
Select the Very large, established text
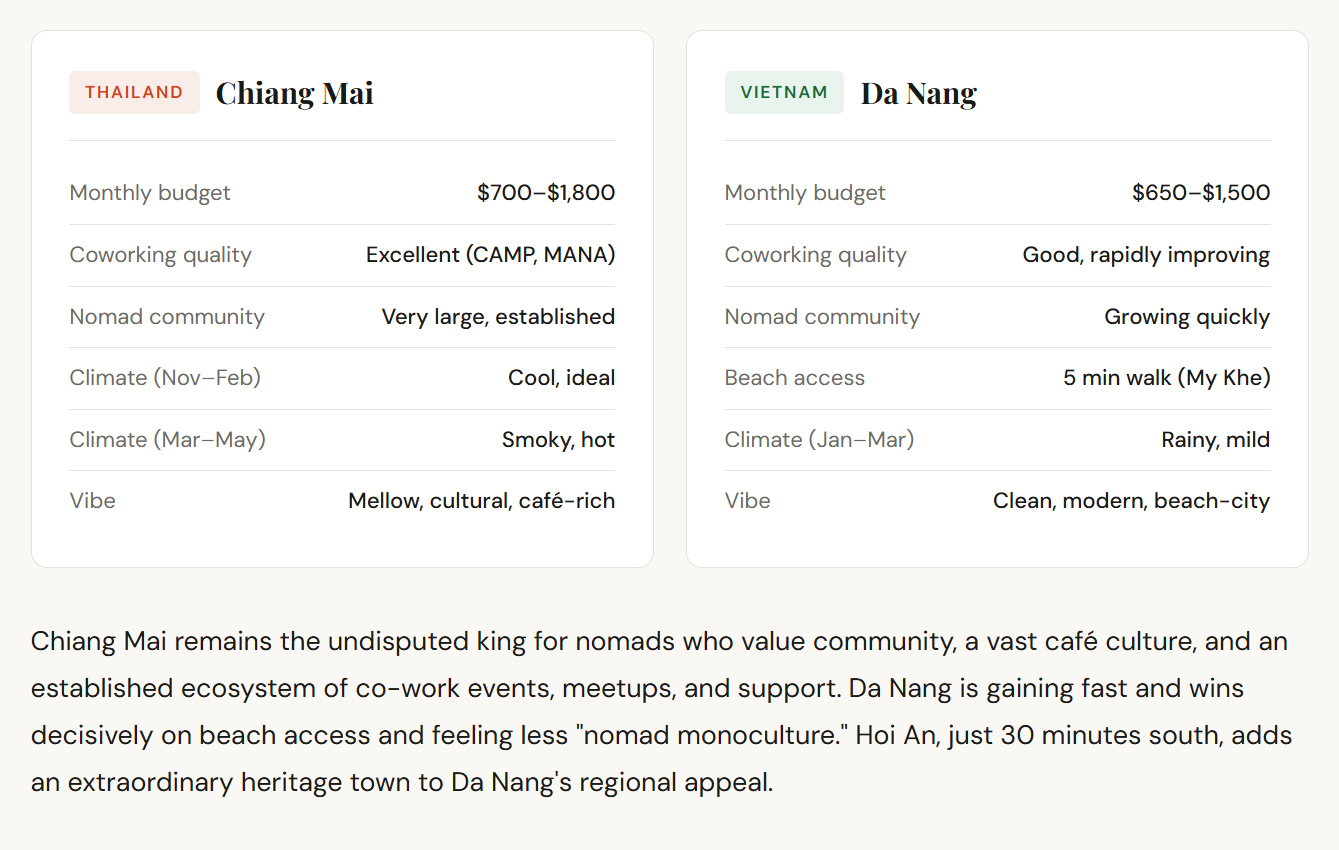497,317
